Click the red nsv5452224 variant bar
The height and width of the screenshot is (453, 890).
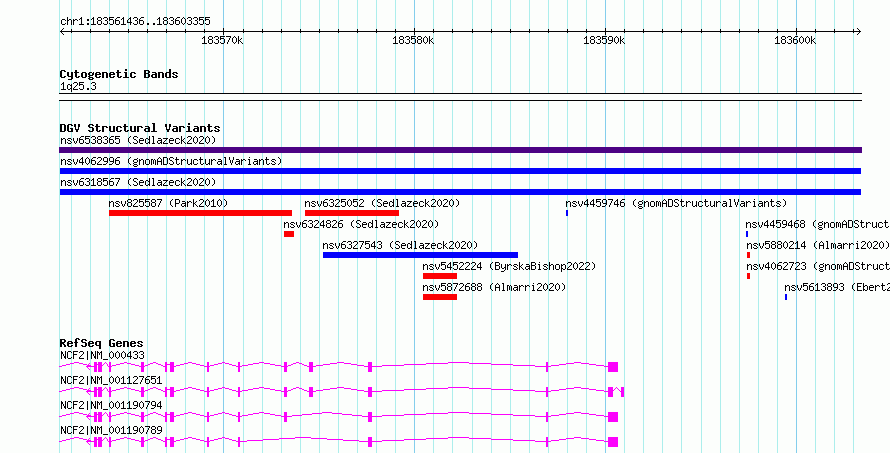click(x=440, y=276)
